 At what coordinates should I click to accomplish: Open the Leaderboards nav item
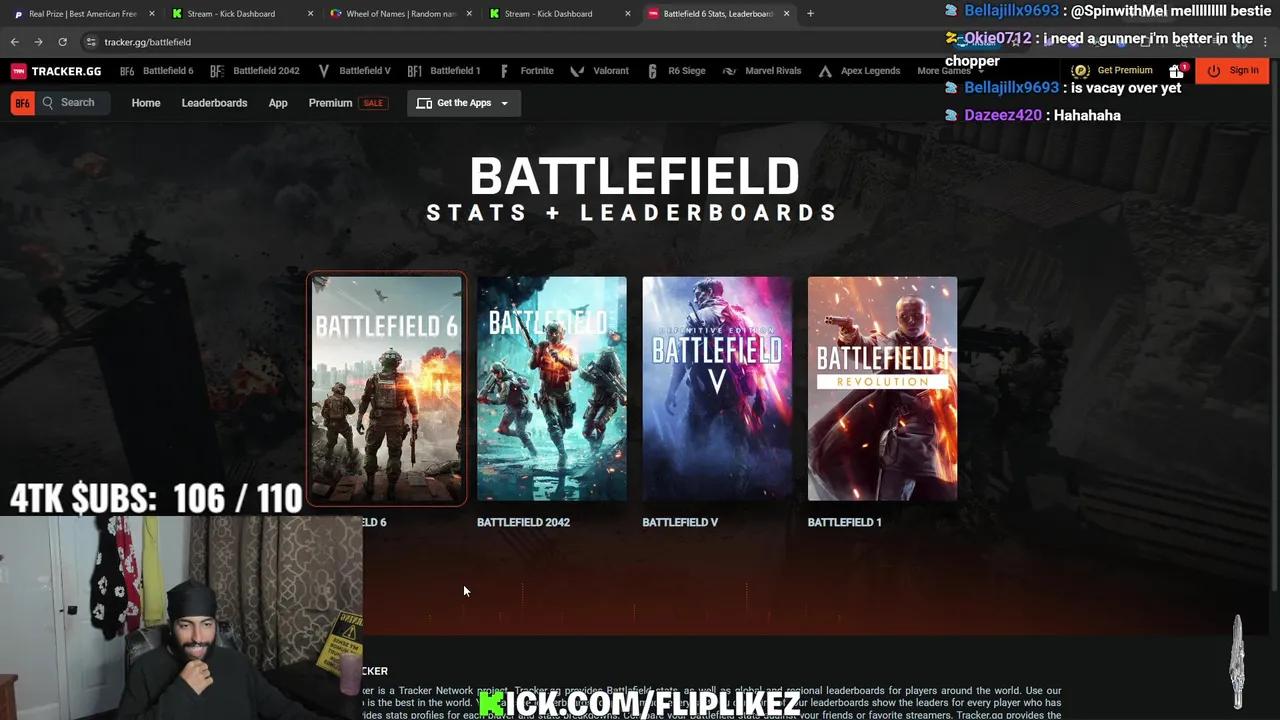[214, 103]
